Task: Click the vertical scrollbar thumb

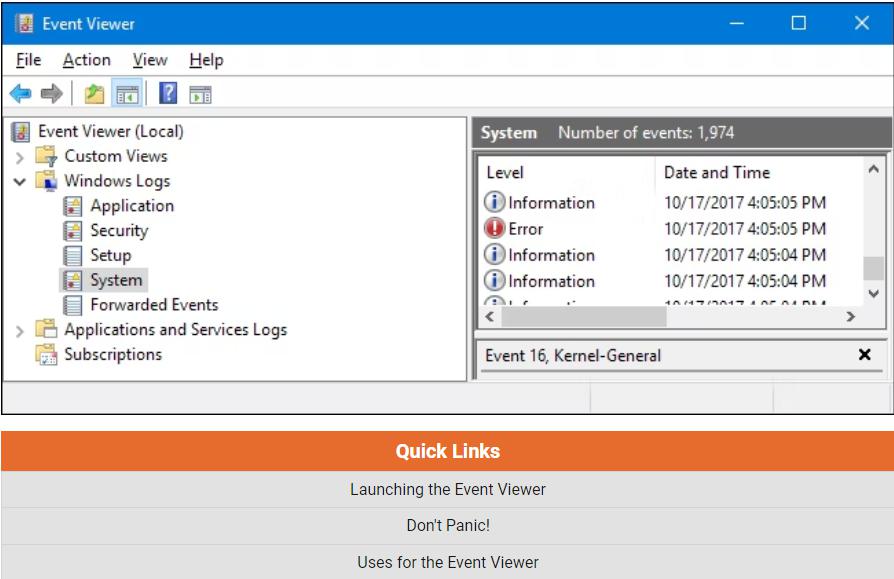Action: 873,268
